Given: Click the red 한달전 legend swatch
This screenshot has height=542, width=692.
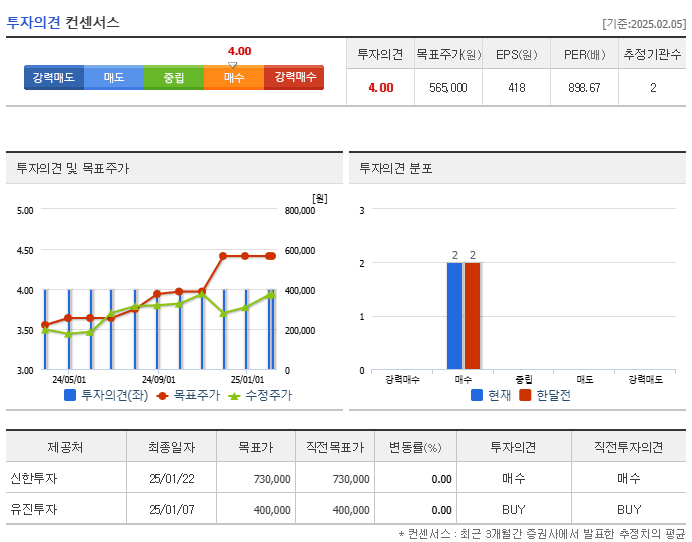Looking at the screenshot, I should 525,395.
